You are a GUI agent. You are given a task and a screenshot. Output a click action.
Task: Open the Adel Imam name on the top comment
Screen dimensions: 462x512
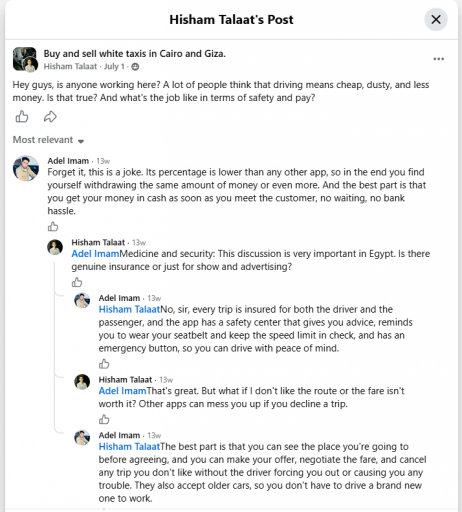68,161
